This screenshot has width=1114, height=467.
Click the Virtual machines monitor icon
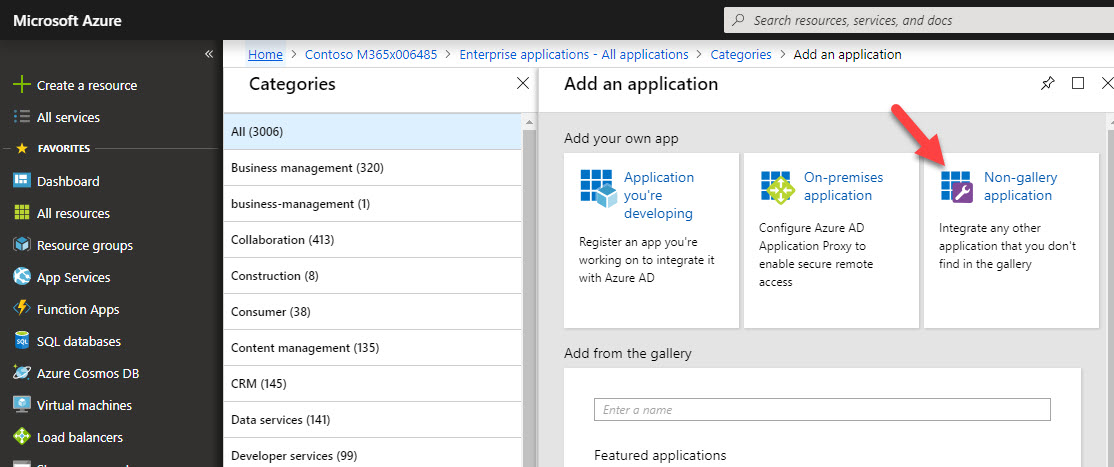coord(22,404)
